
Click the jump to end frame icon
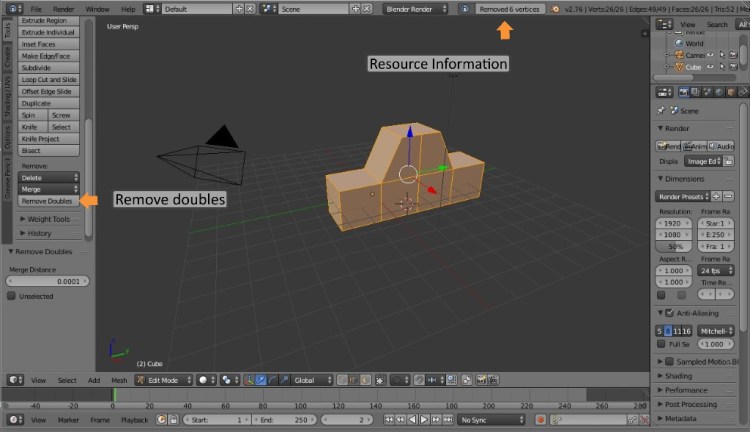[447, 419]
